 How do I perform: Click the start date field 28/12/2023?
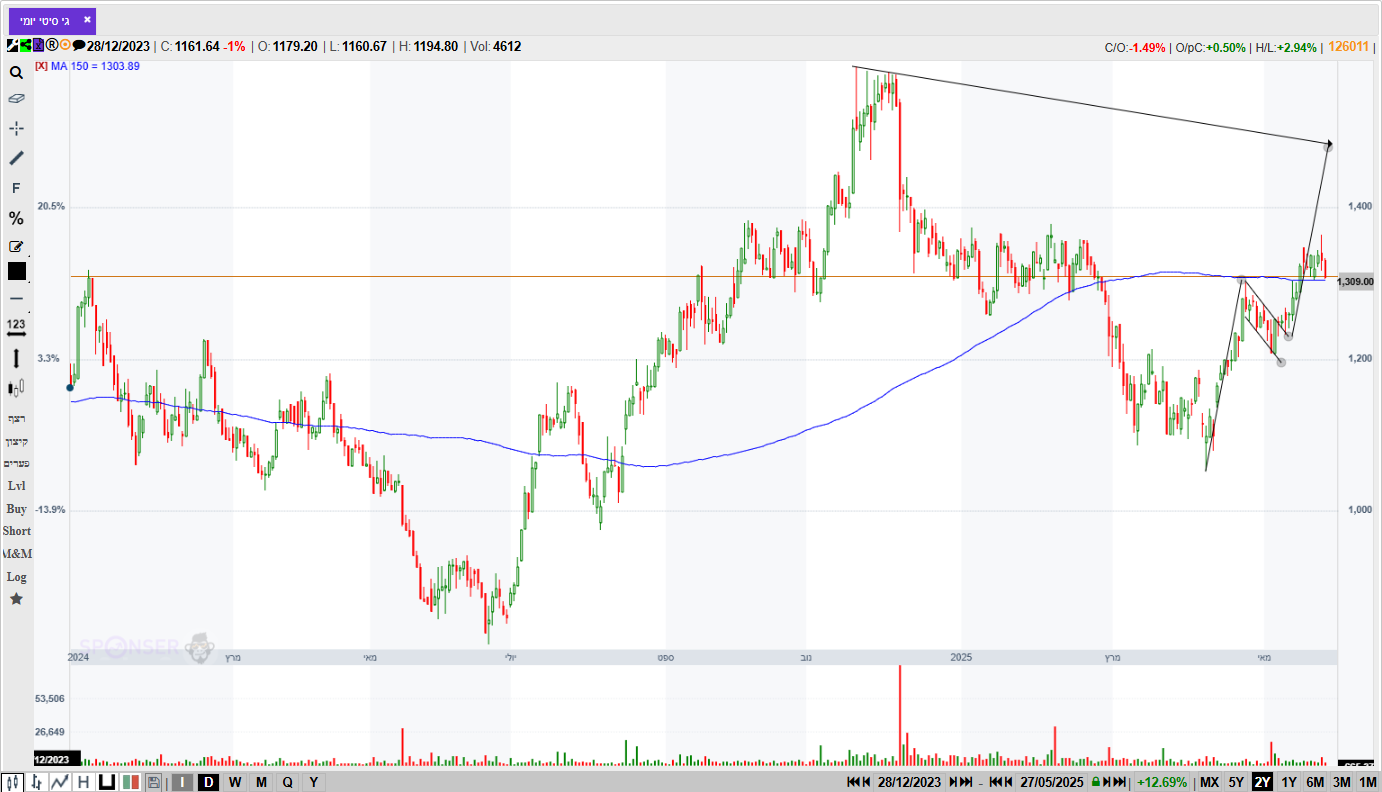tap(909, 782)
